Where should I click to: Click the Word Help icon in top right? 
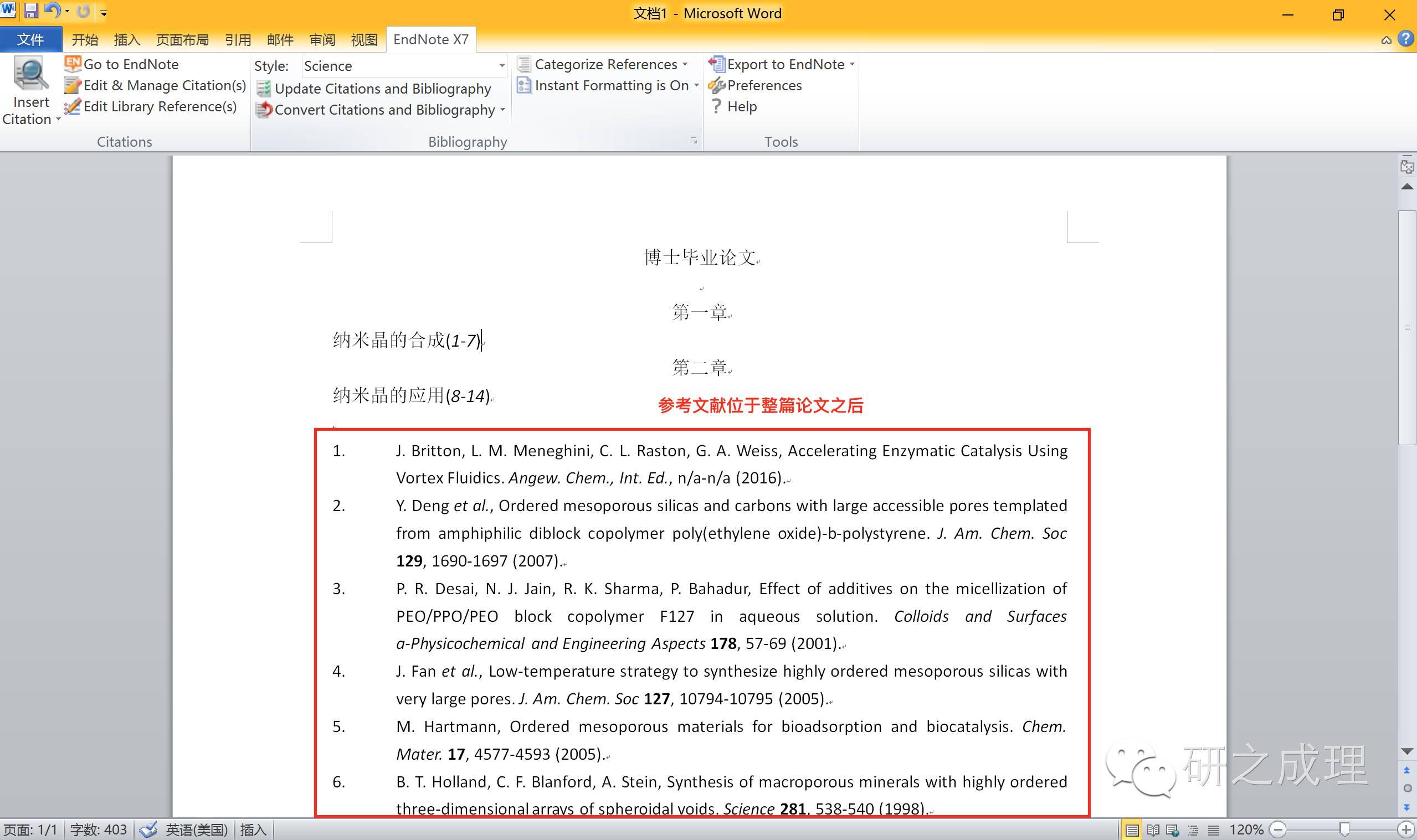(1406, 39)
